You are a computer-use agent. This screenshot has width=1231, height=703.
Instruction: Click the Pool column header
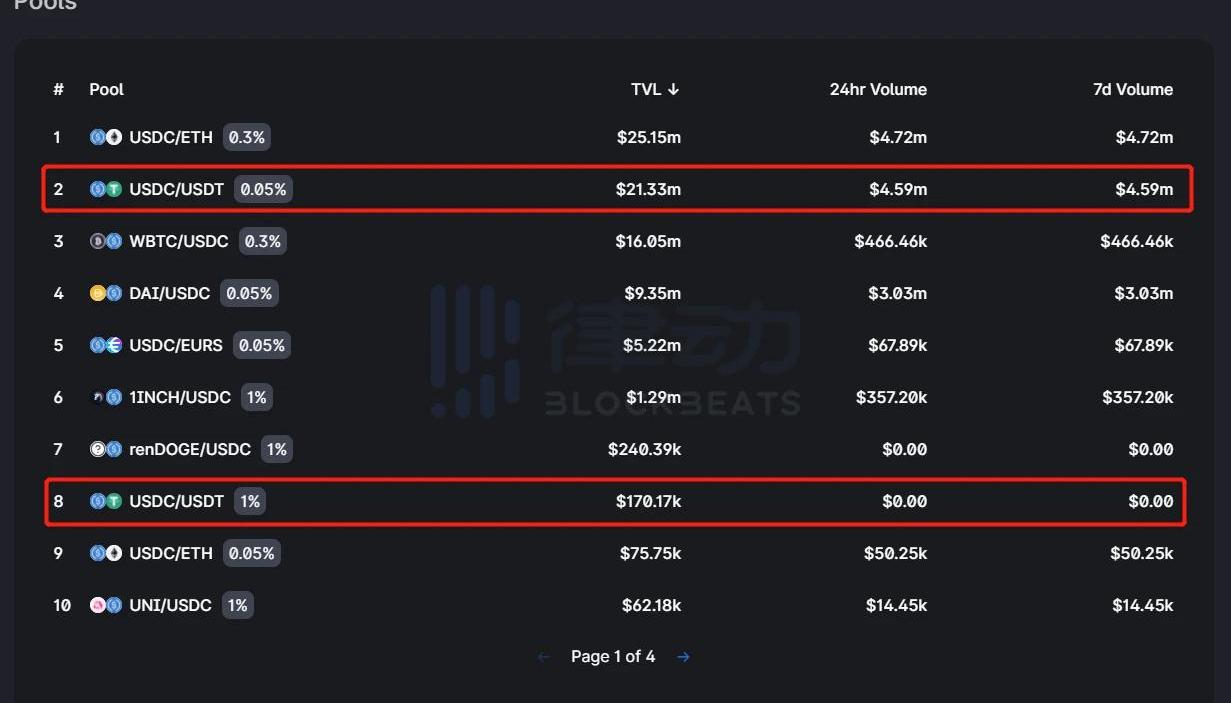[x=106, y=89]
